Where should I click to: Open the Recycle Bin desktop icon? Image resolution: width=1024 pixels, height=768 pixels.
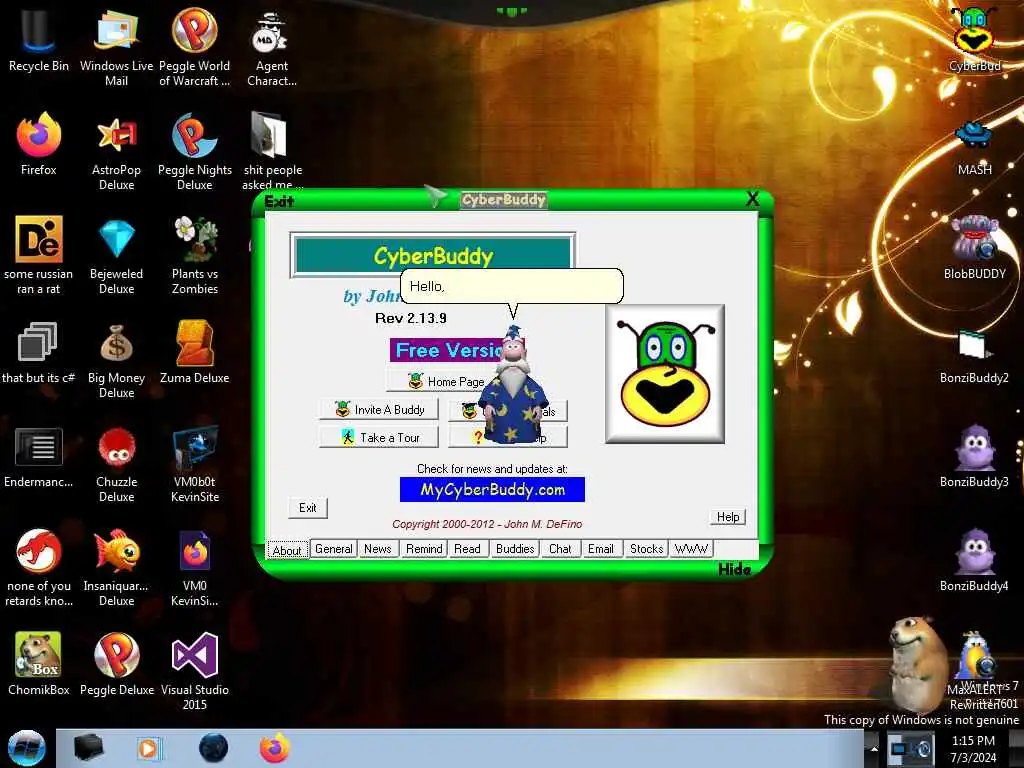click(x=38, y=40)
